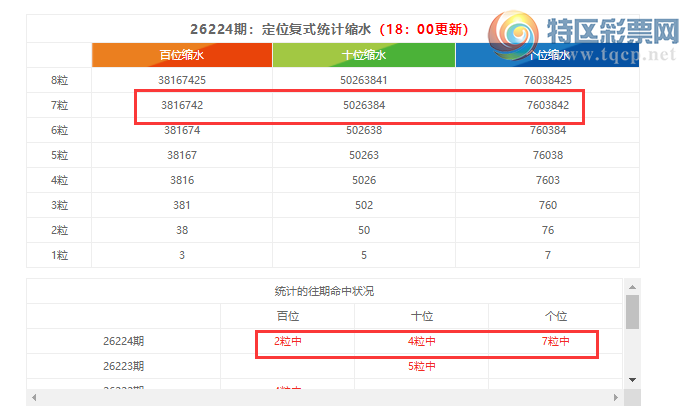689x418 pixels.
Task: Click the cell with value 7603842
Action: pyautogui.click(x=548, y=105)
